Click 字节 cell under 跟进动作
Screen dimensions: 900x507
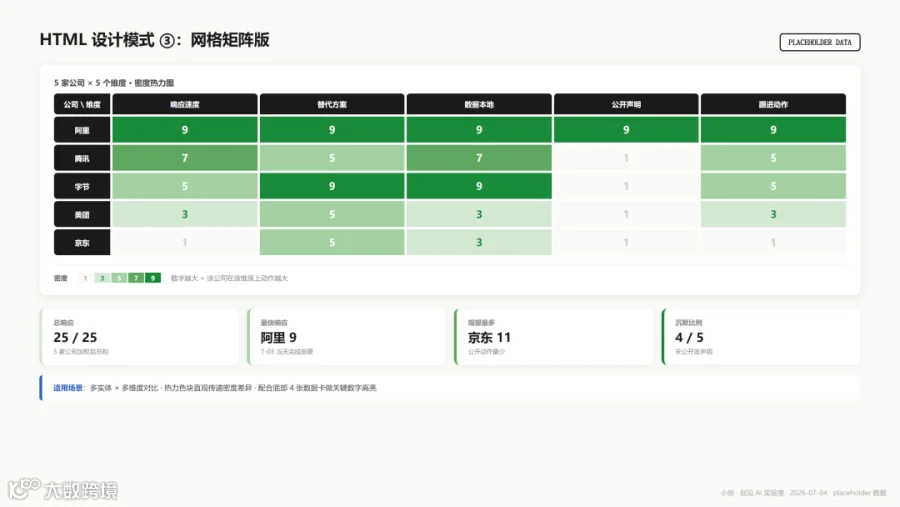point(773,186)
